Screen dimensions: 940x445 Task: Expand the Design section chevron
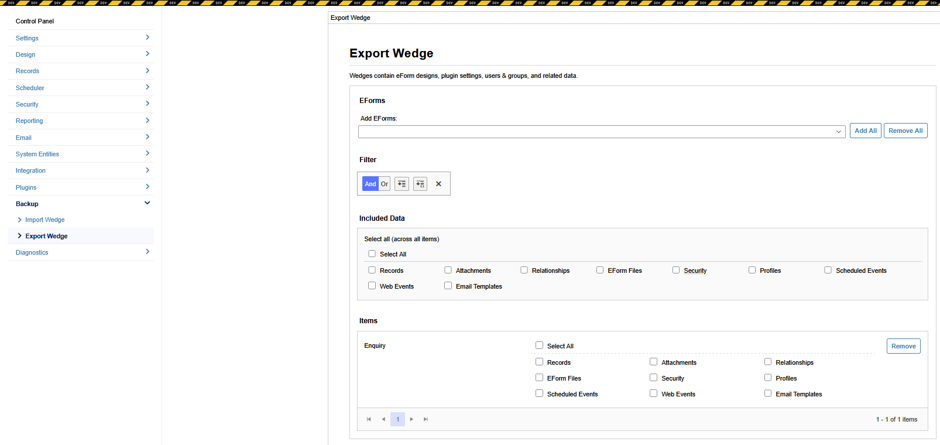tap(147, 54)
